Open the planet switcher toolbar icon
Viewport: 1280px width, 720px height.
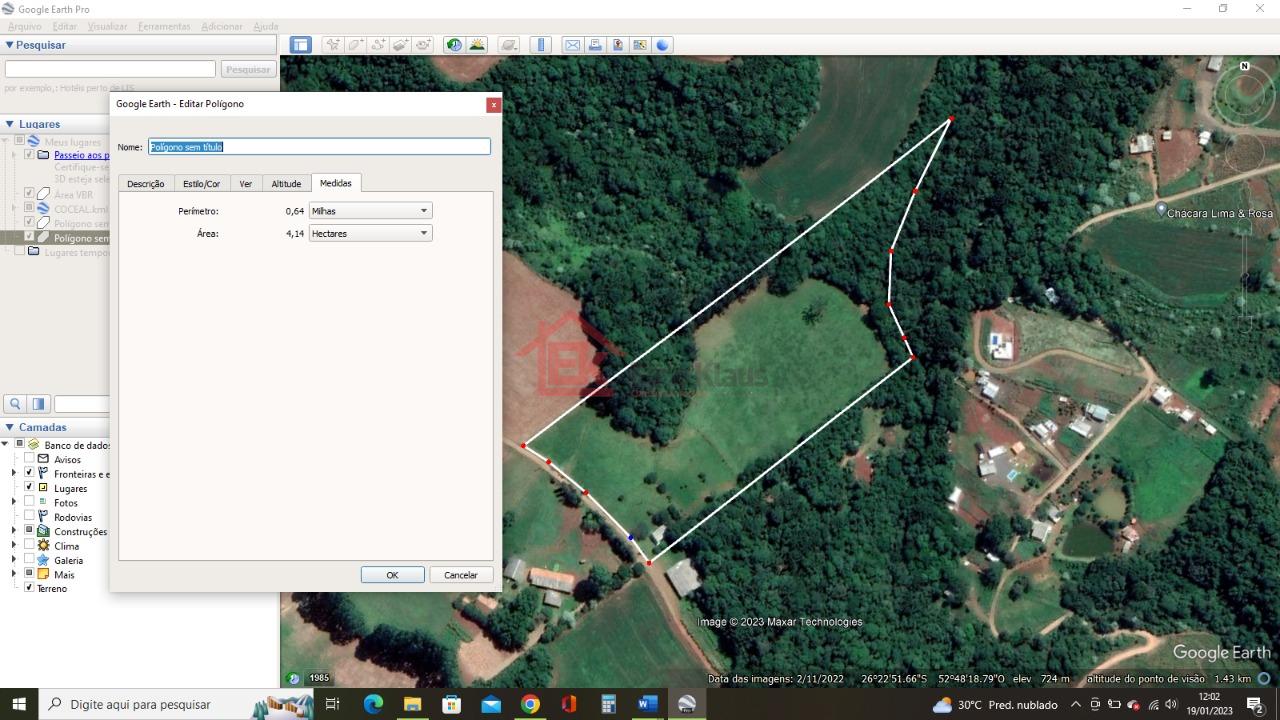click(509, 45)
